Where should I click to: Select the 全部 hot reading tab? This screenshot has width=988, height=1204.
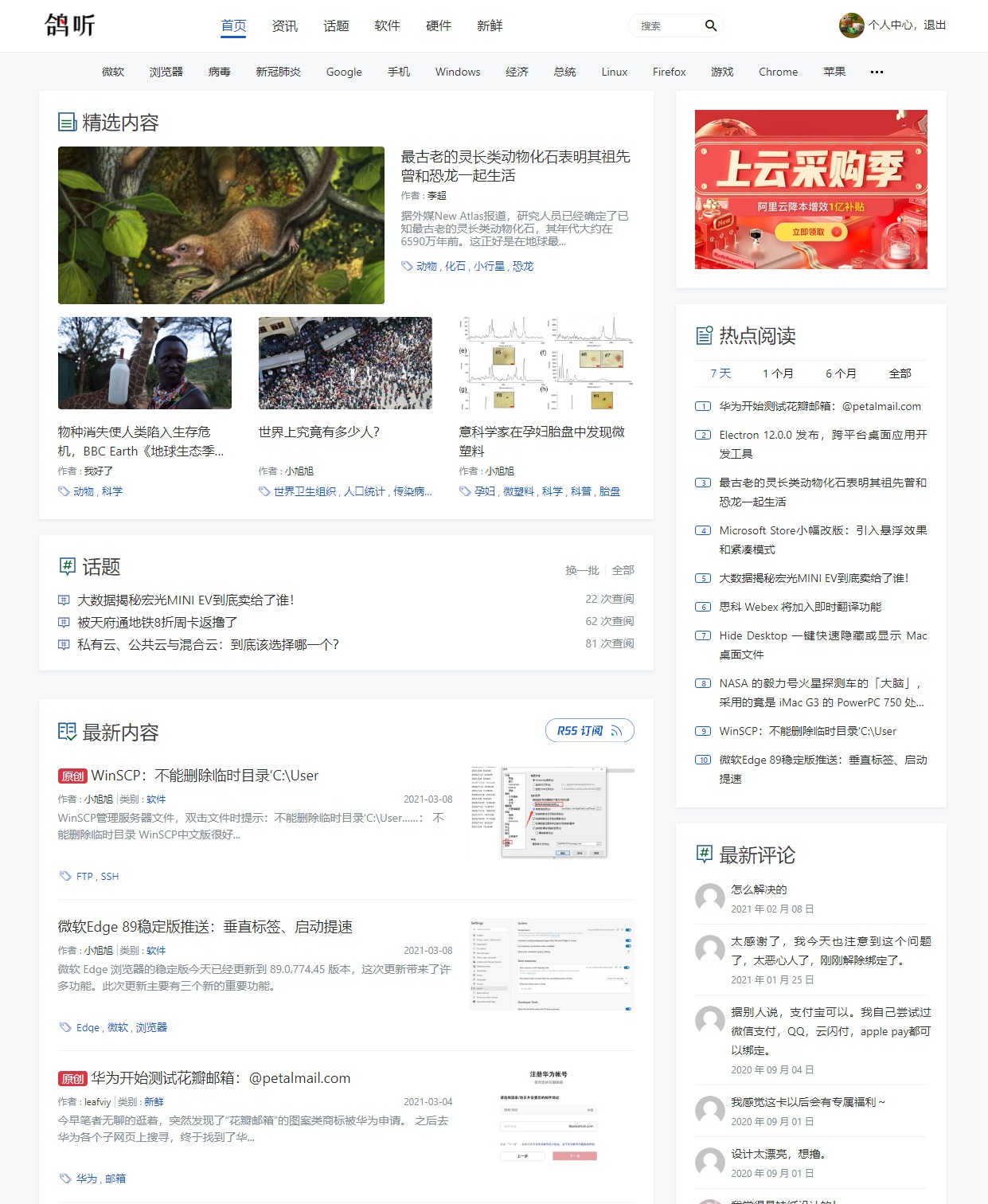[x=900, y=373]
